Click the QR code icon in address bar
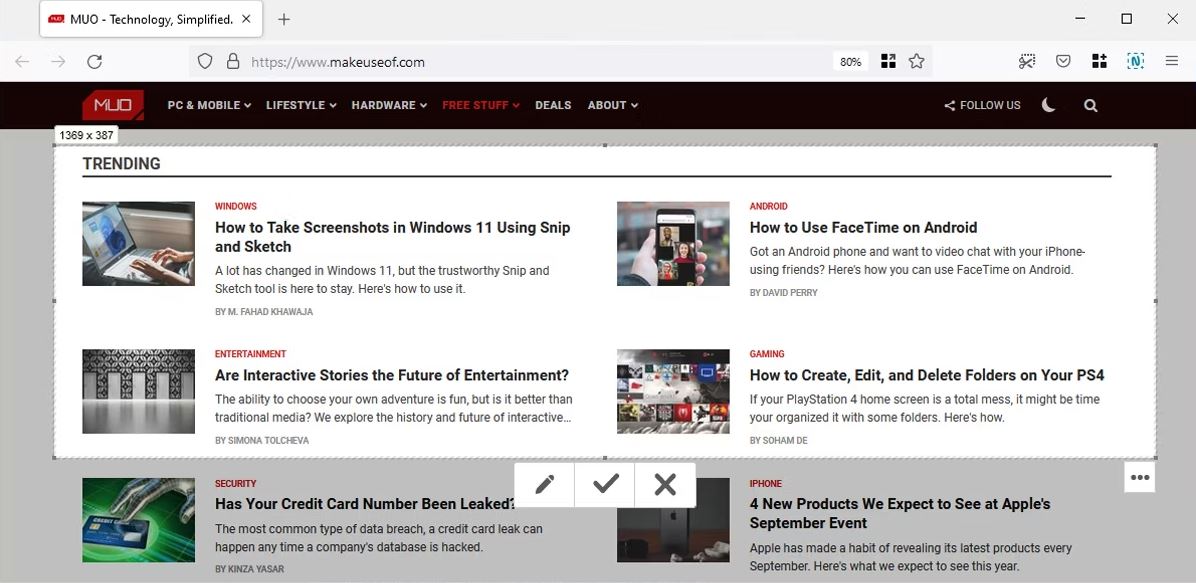The image size is (1196, 583). tap(888, 62)
